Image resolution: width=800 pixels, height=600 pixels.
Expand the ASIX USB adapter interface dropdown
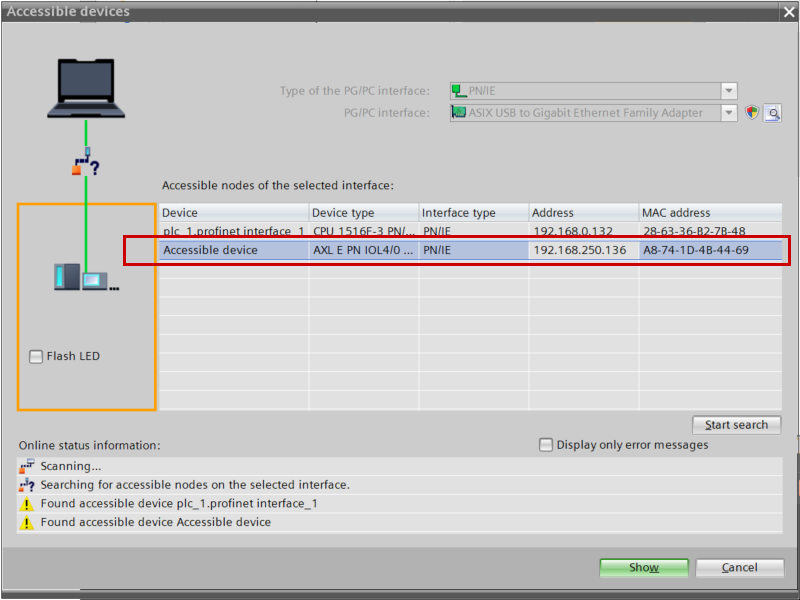pos(729,113)
